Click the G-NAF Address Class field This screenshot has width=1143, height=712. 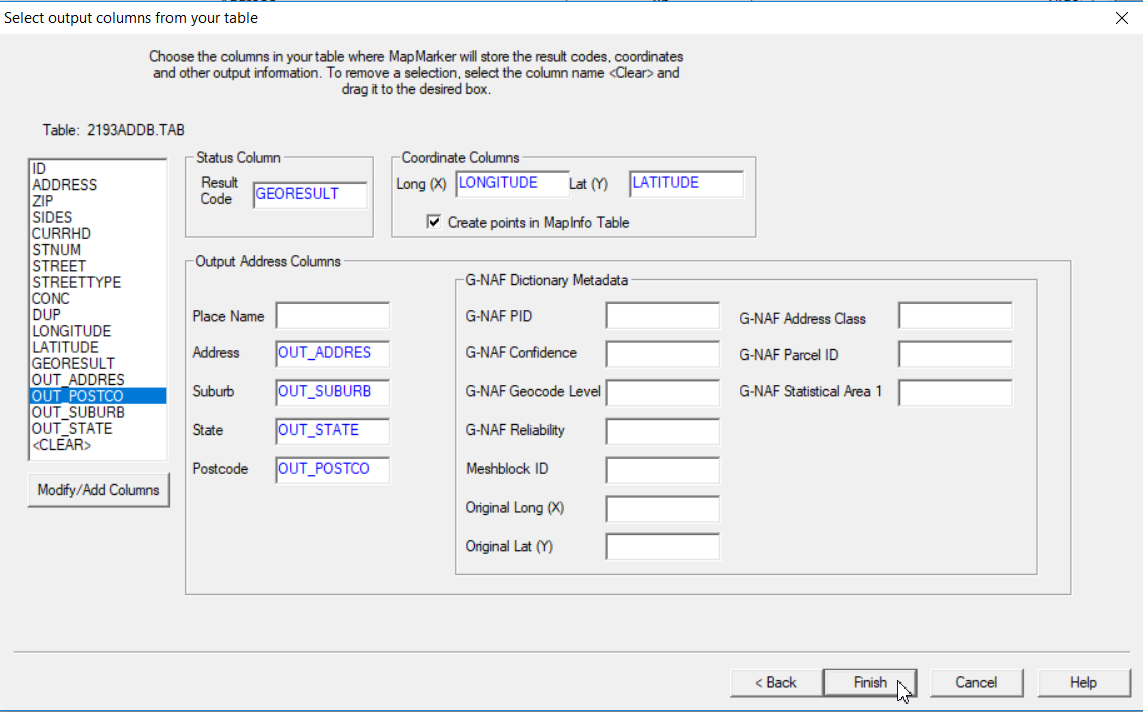click(955, 316)
